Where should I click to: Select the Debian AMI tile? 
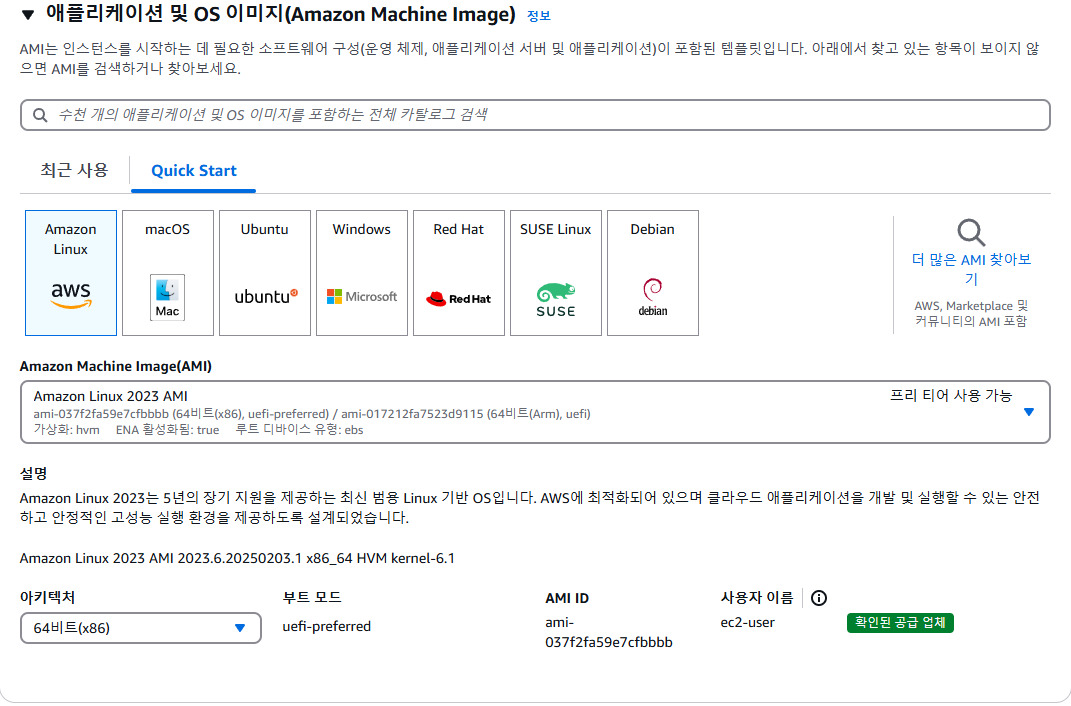[x=653, y=273]
